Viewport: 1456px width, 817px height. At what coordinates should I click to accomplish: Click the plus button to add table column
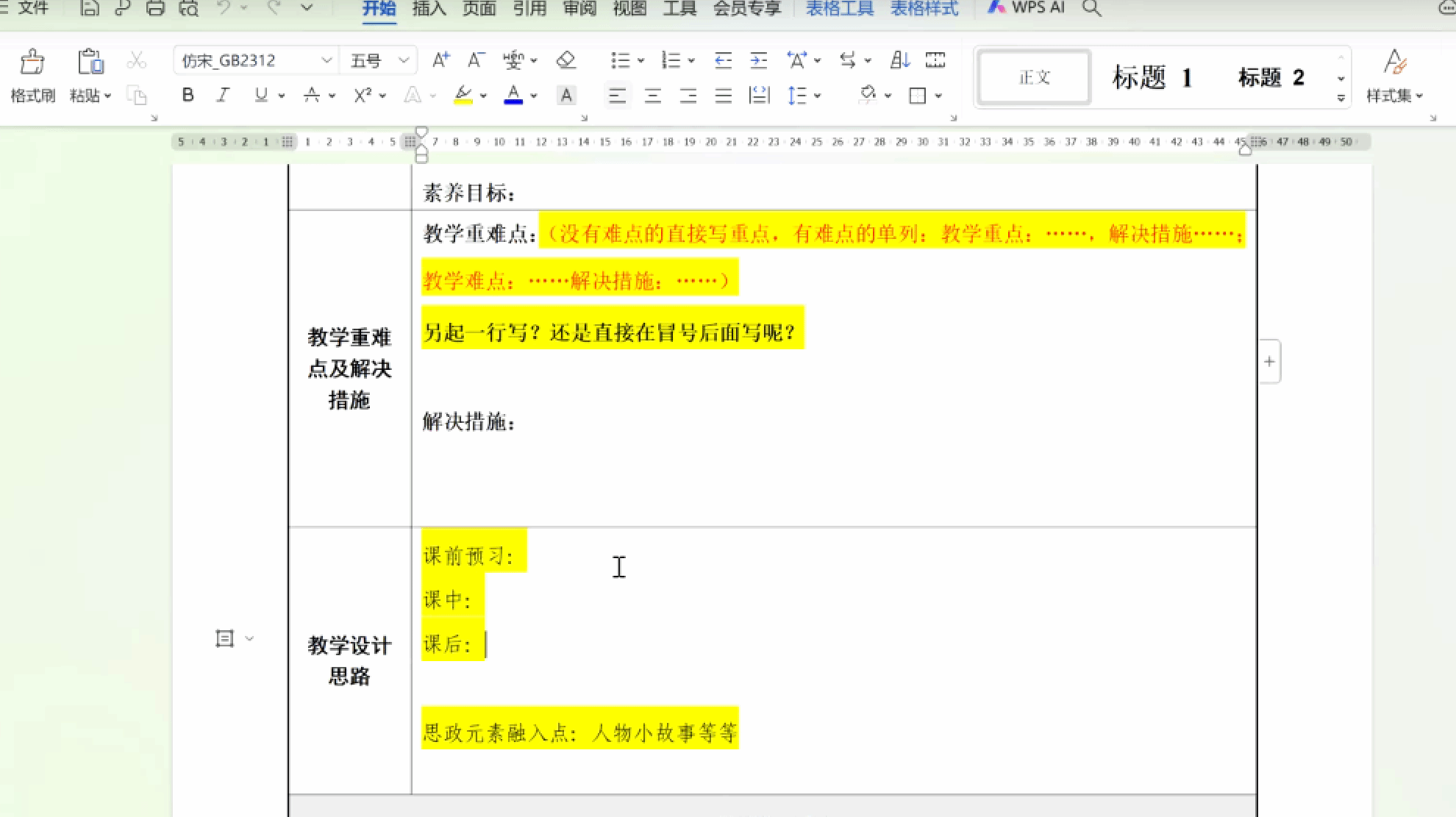tap(1269, 361)
